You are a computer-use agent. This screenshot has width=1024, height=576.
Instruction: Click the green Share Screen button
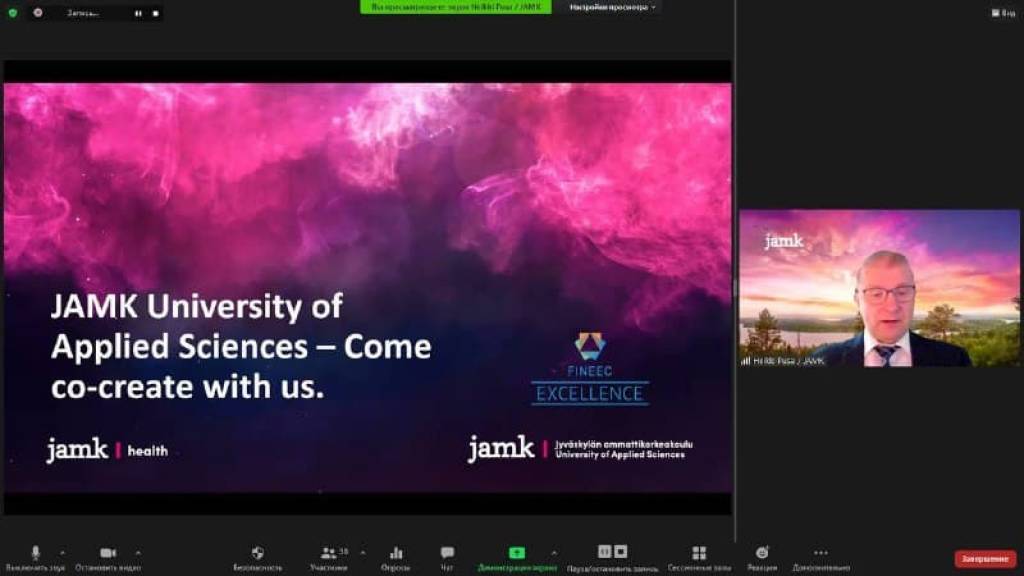click(x=517, y=553)
